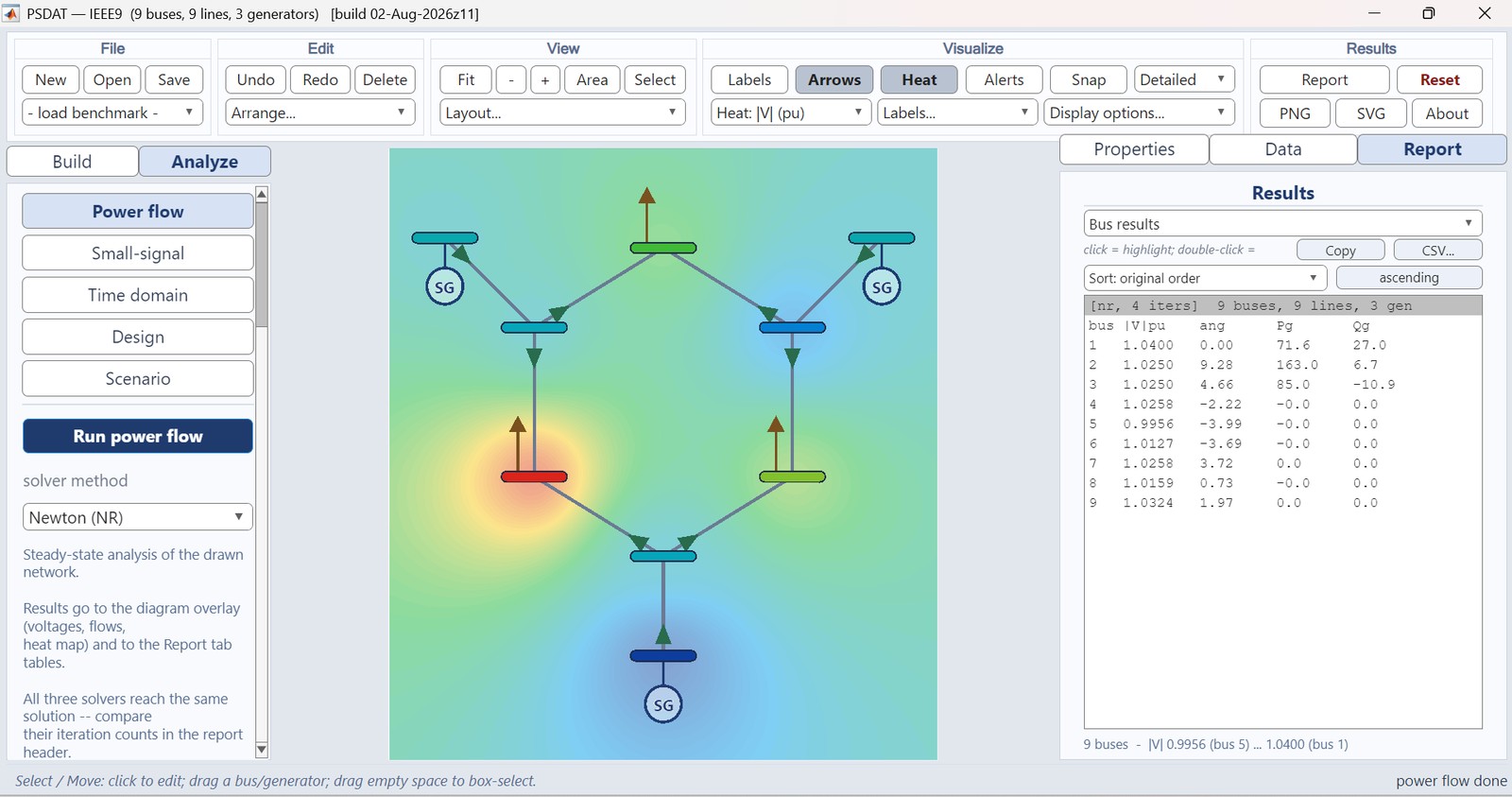
Task: Click the bus 2 row showing 163.0
Action: tap(1282, 365)
